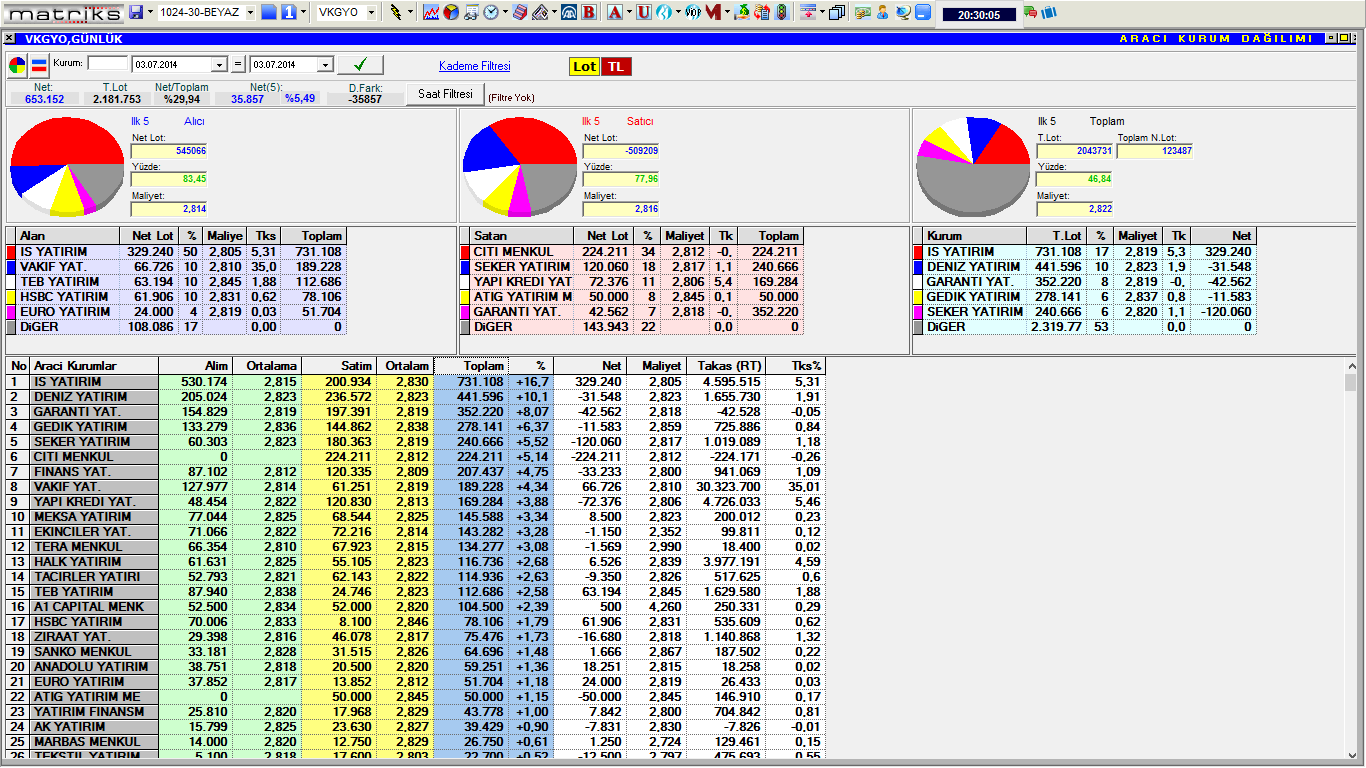
Task: Click the pie chart toolbar icon
Action: 450,13
